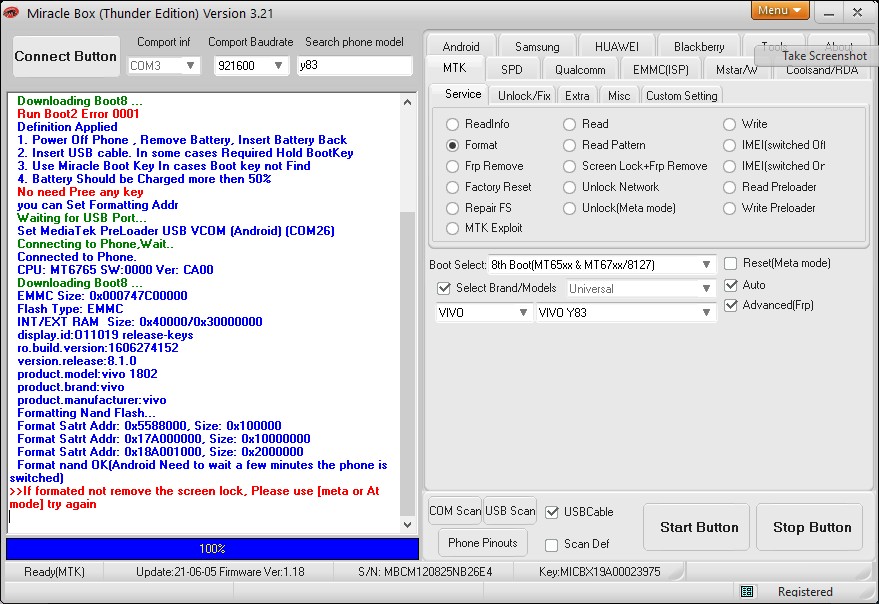Click the Miracle Box app logo icon
Viewport: 879px width, 604px height.
point(11,12)
